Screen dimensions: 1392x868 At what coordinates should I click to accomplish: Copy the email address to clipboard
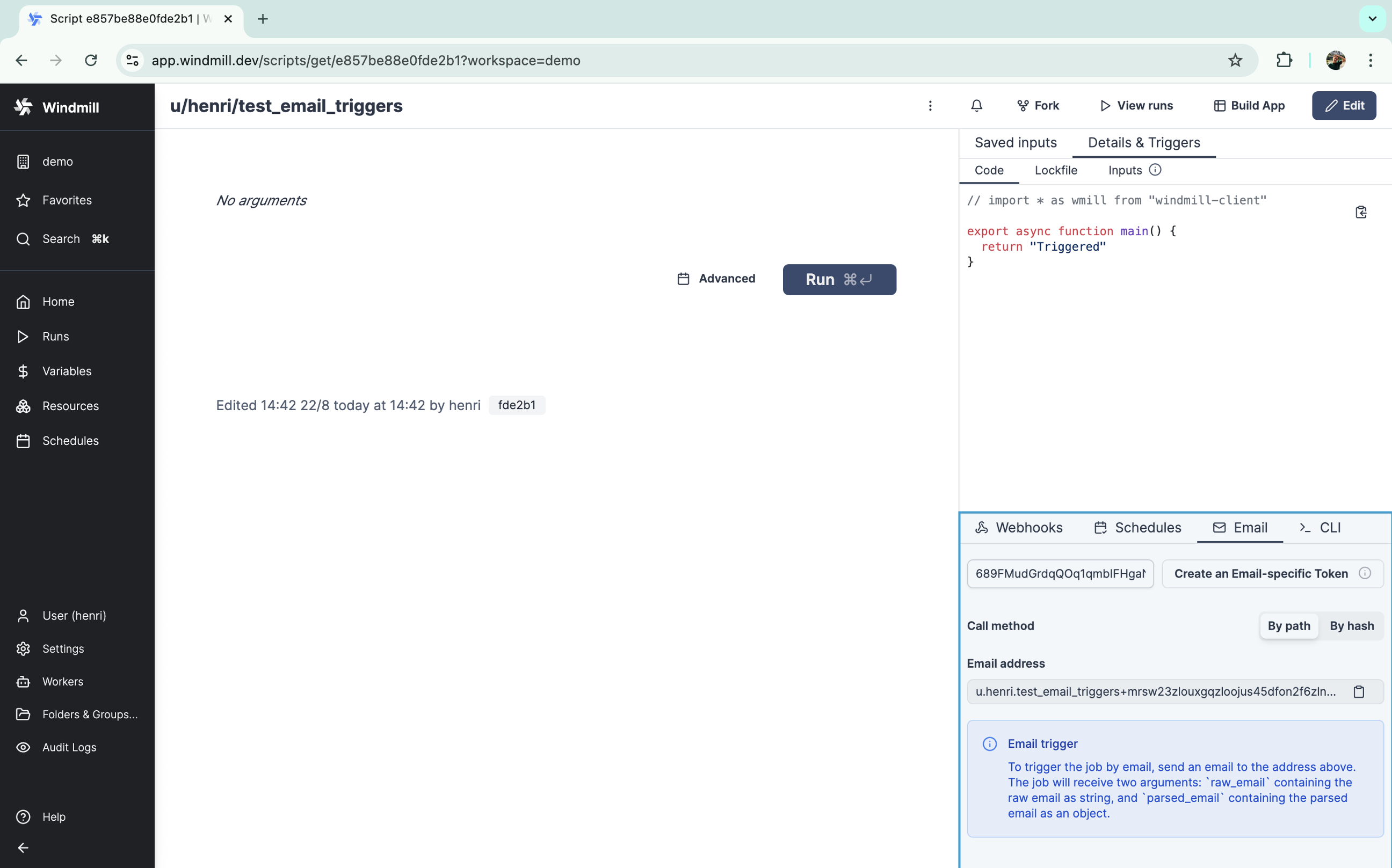(x=1359, y=692)
